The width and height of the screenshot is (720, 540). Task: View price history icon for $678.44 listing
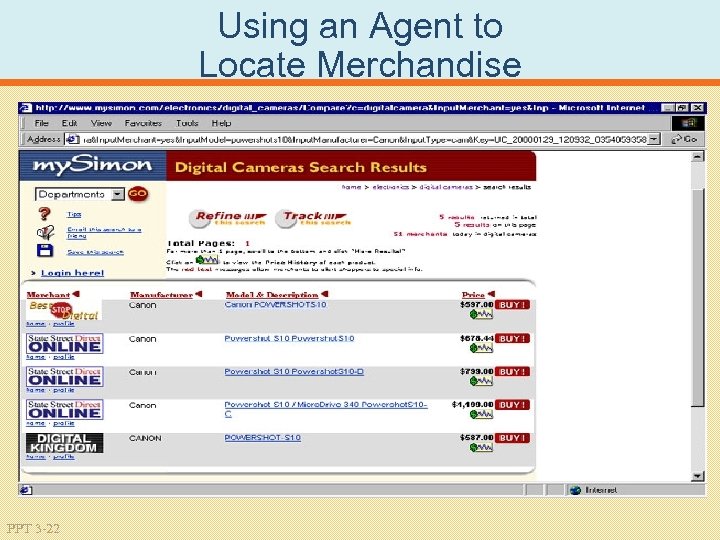(x=481, y=349)
